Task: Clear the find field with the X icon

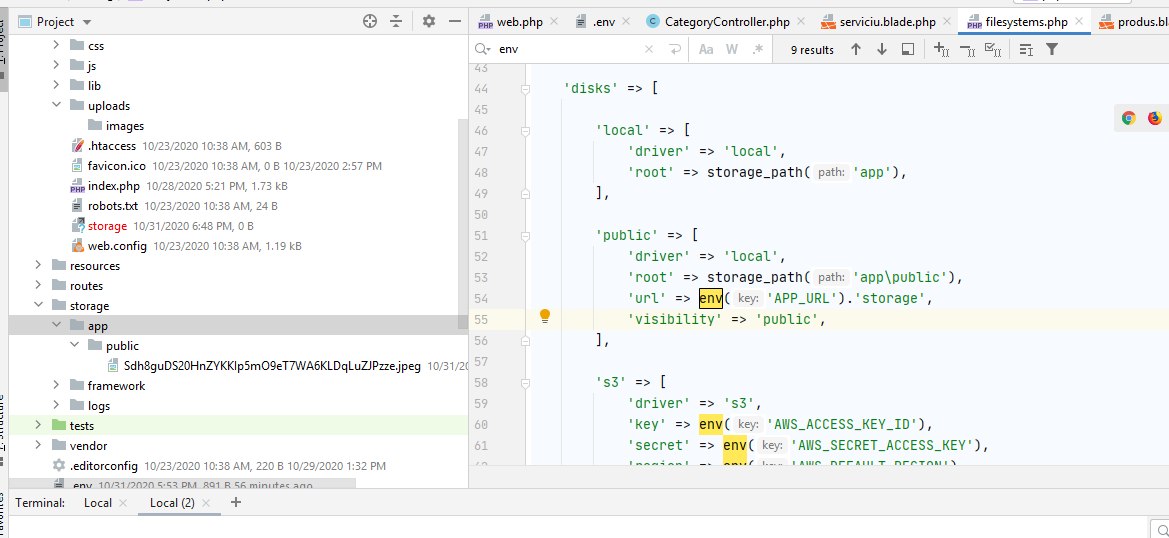Action: coord(649,49)
